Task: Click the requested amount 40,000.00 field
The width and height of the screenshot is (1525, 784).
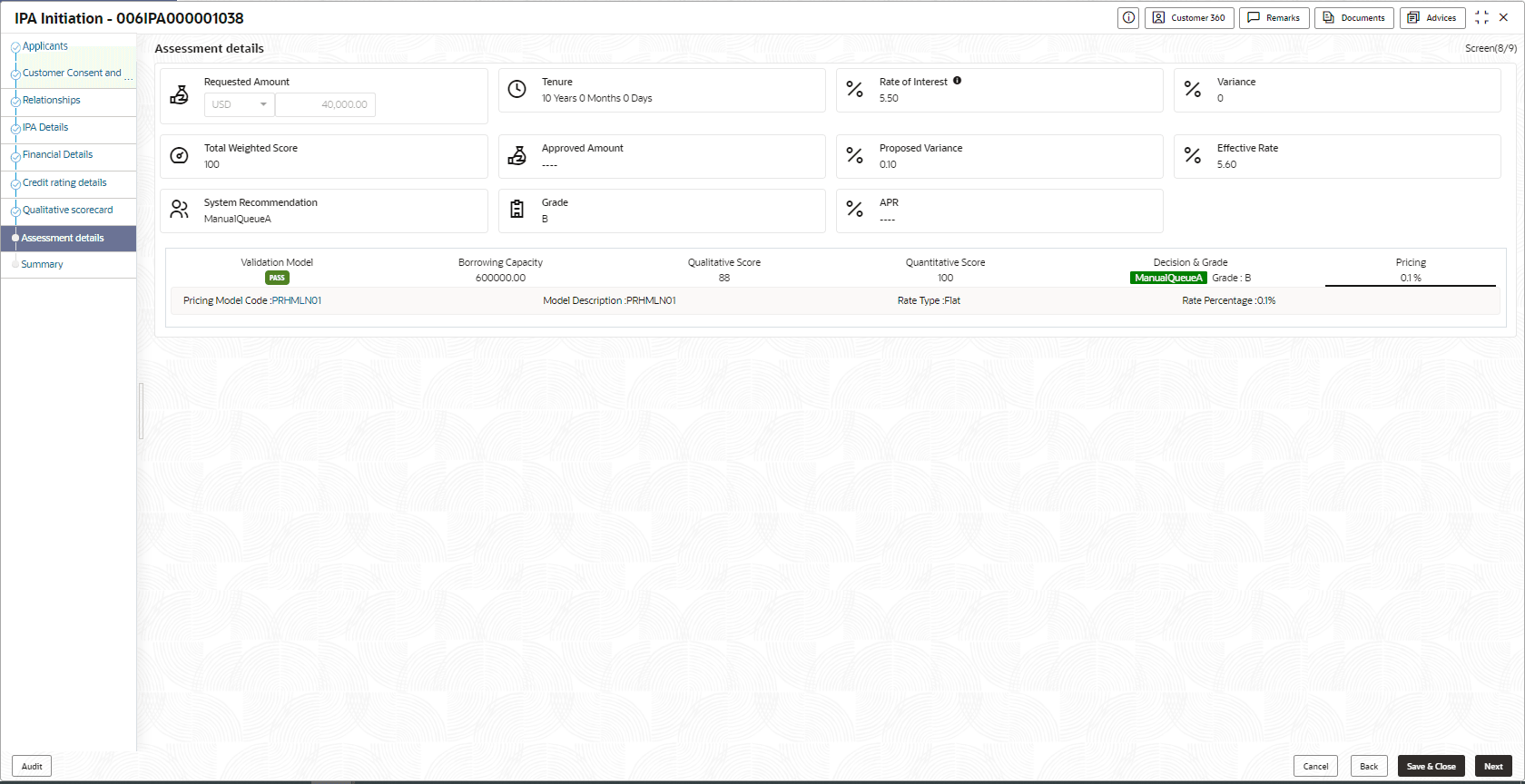Action: pos(325,104)
